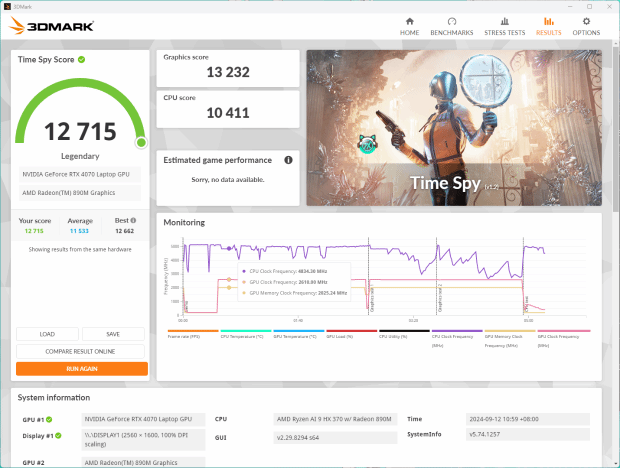
Task: Toggle the Frame rate (FPS) legend swatch
Action: coord(193,331)
